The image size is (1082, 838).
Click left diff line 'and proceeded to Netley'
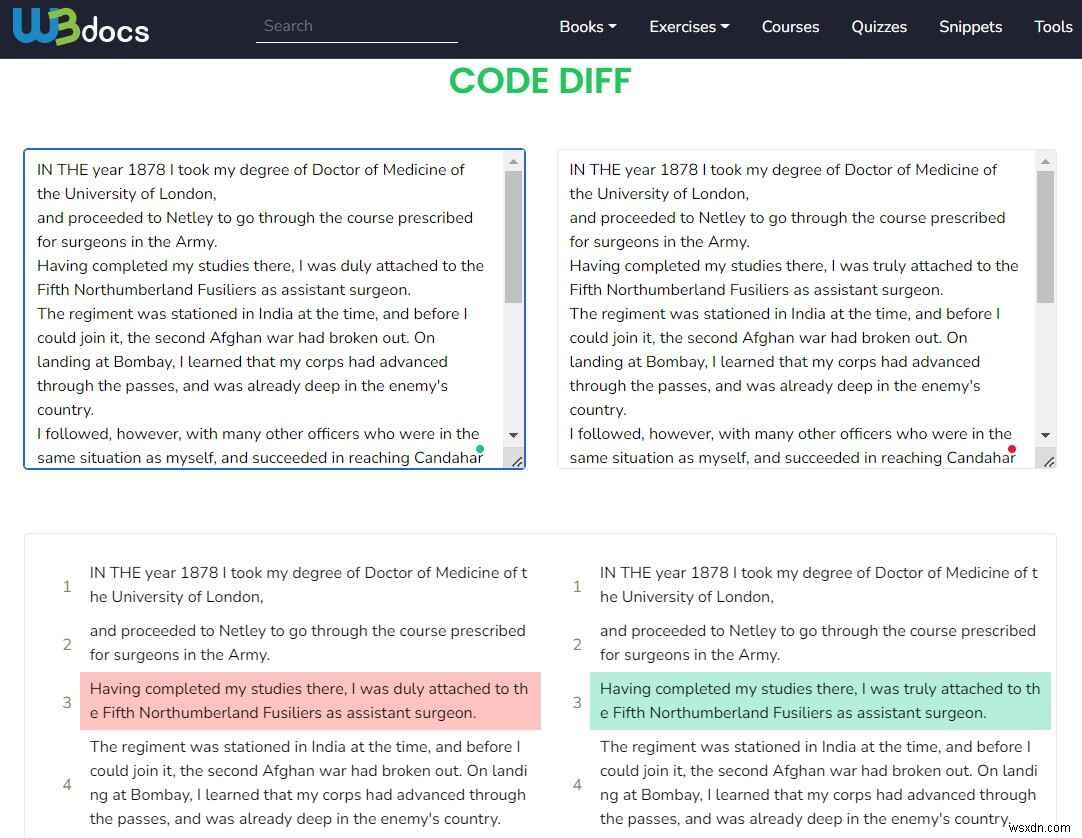pos(308,643)
